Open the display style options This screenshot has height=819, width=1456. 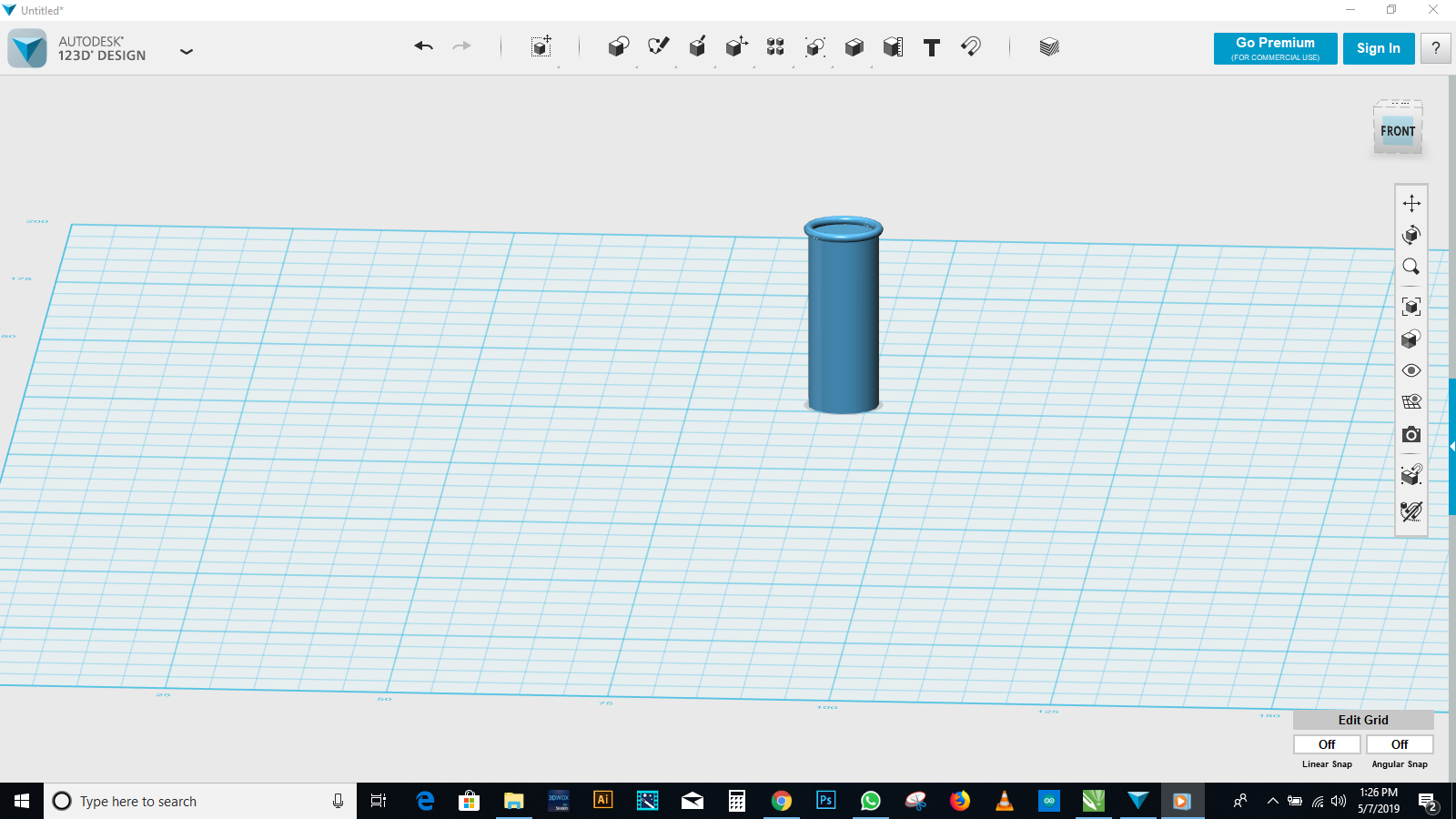(1411, 339)
